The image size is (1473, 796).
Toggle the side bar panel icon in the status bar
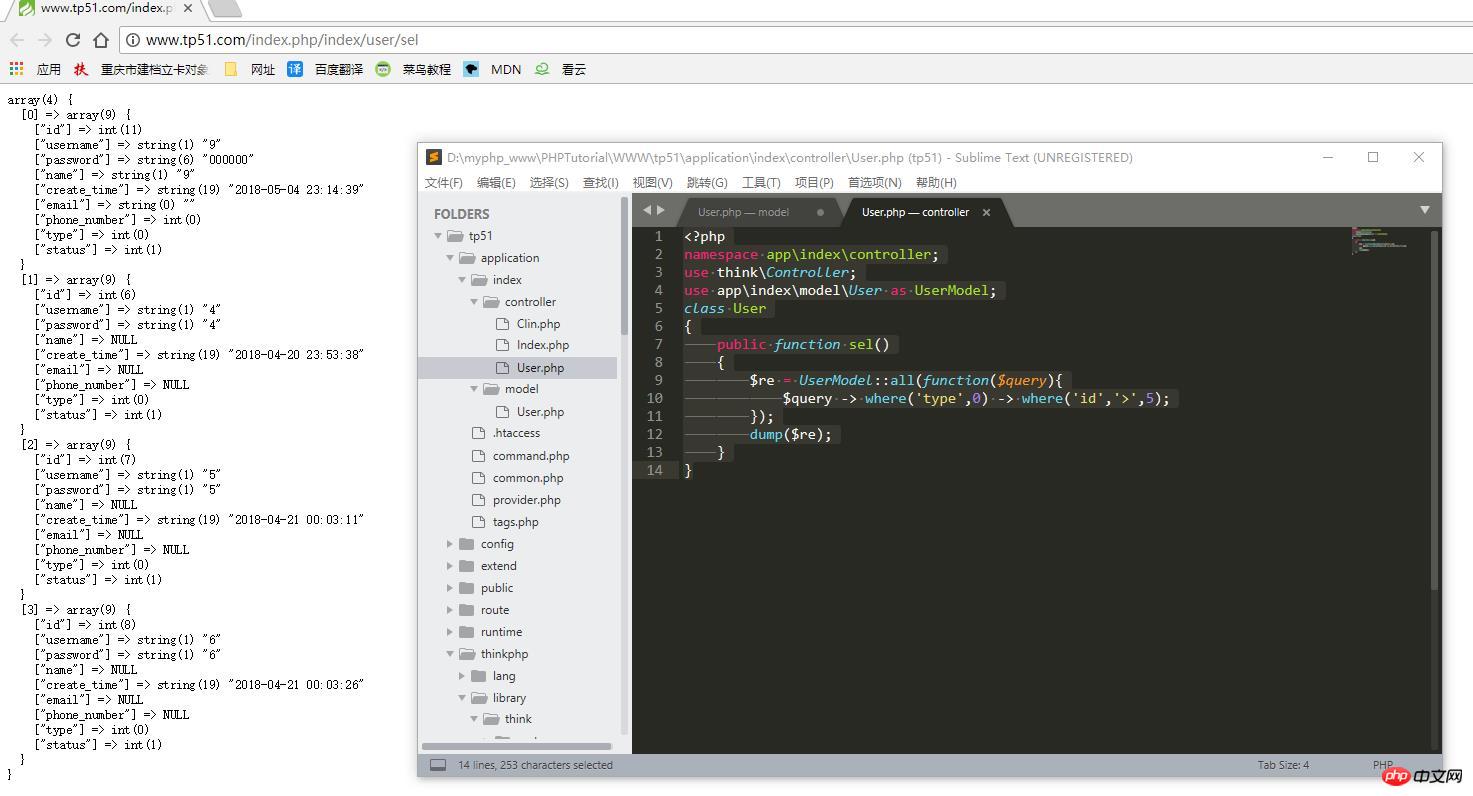click(x=438, y=765)
